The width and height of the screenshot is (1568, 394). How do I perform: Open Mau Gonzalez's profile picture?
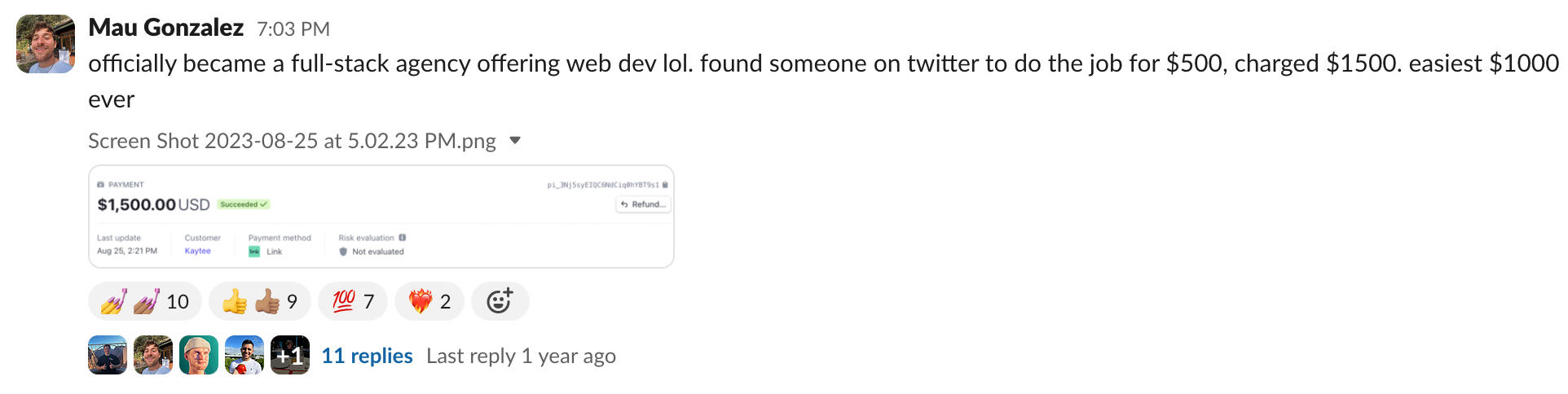point(46,44)
